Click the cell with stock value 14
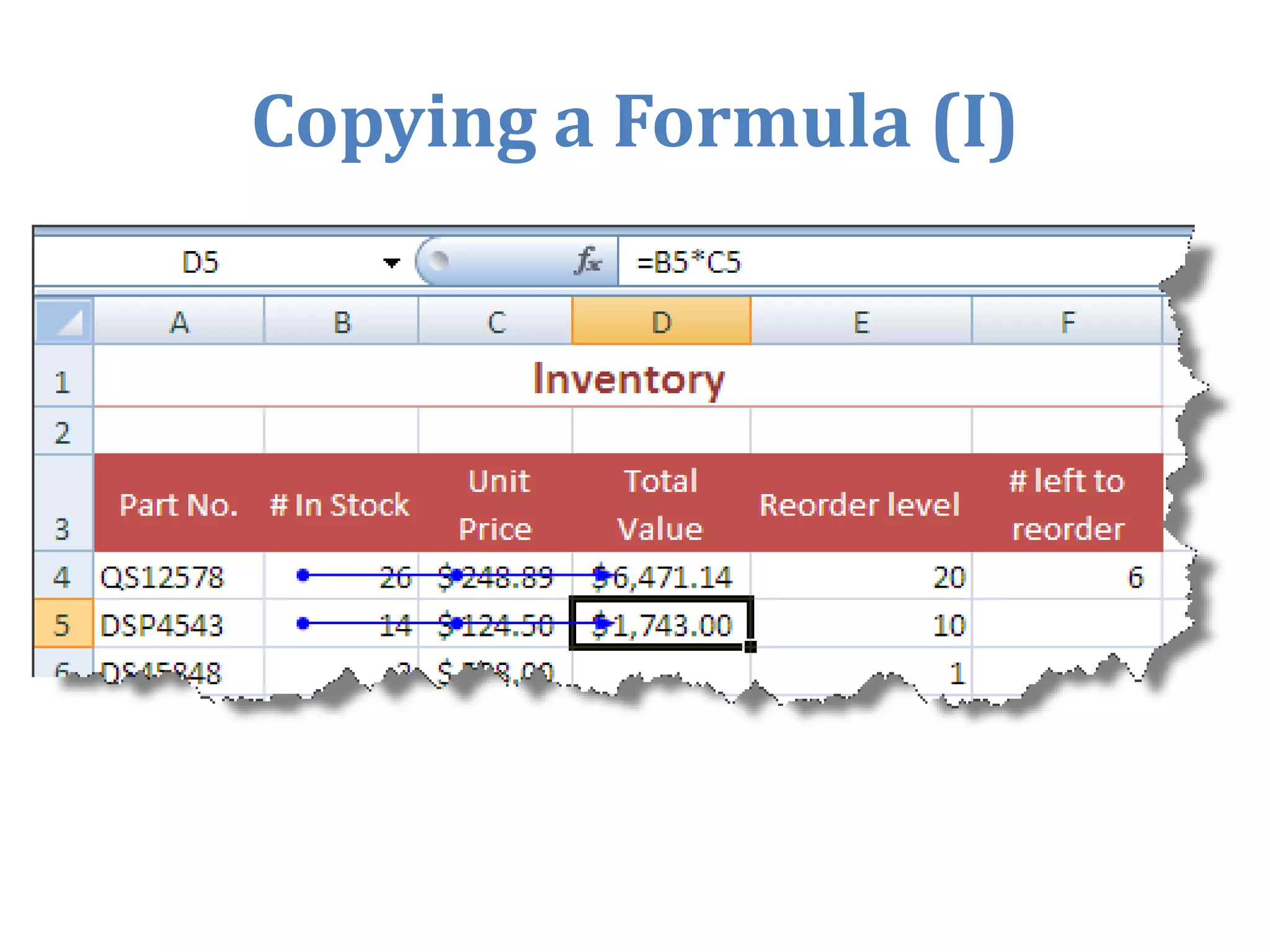This screenshot has width=1270, height=952. click(342, 624)
